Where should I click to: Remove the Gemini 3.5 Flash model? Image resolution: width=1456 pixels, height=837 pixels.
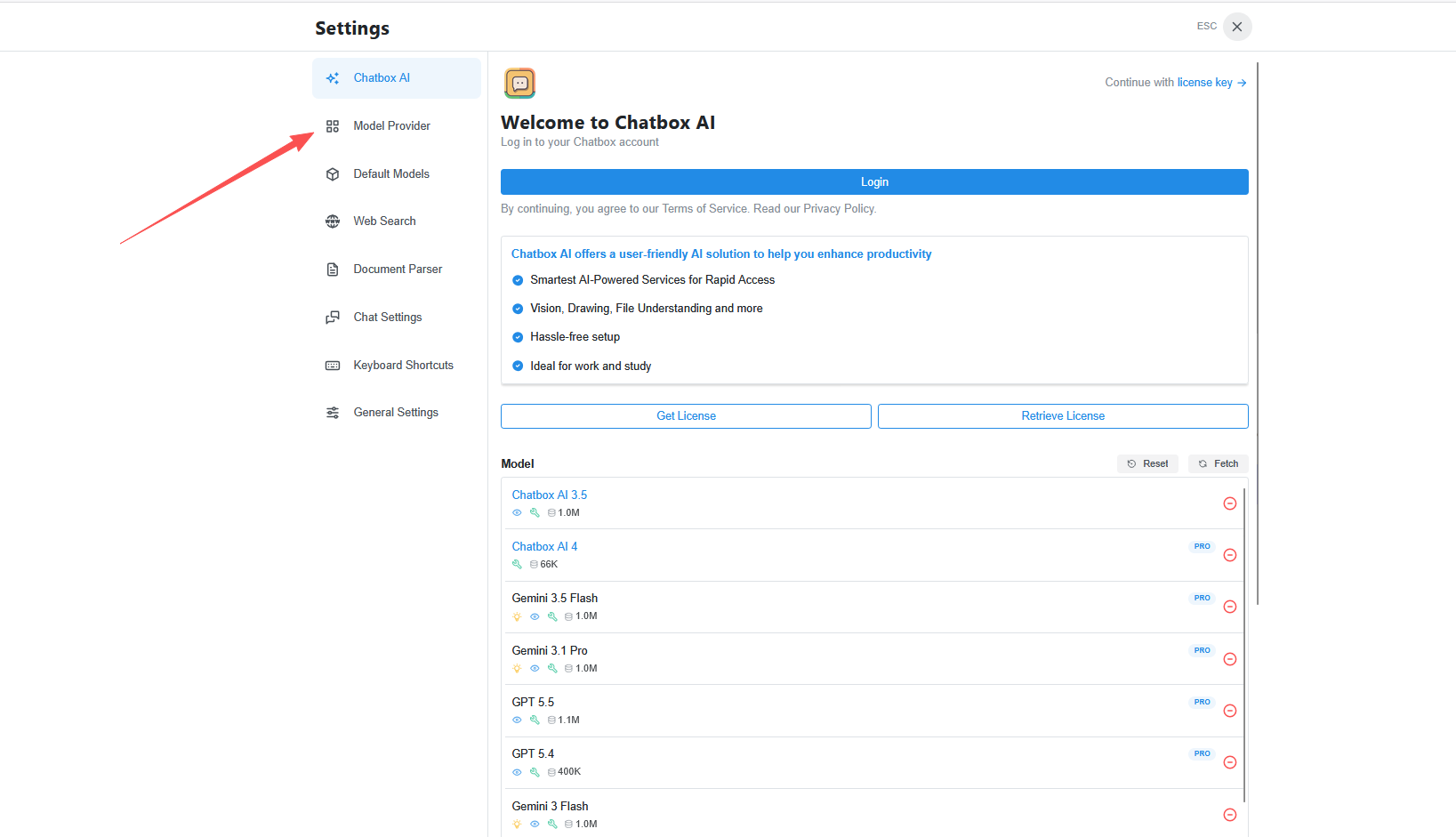tap(1230, 607)
